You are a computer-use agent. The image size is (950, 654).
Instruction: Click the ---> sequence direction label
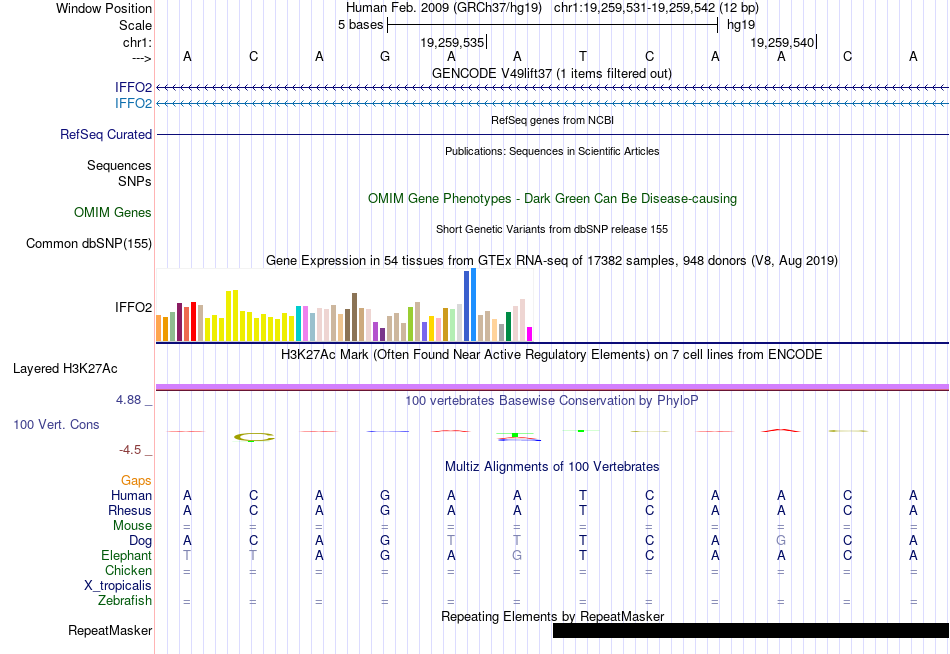tap(141, 58)
